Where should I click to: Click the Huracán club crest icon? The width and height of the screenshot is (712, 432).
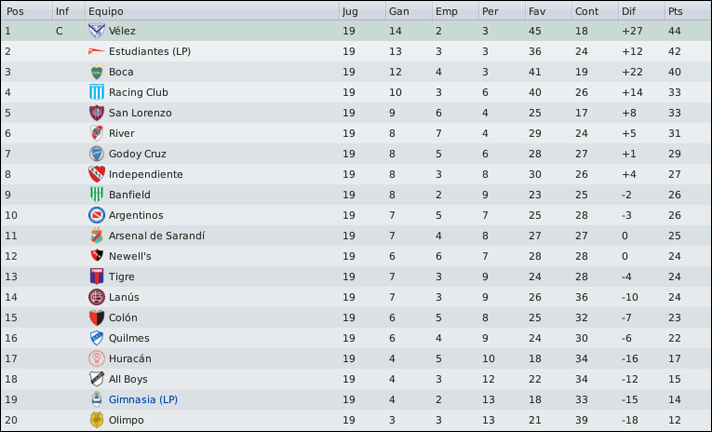click(96, 358)
